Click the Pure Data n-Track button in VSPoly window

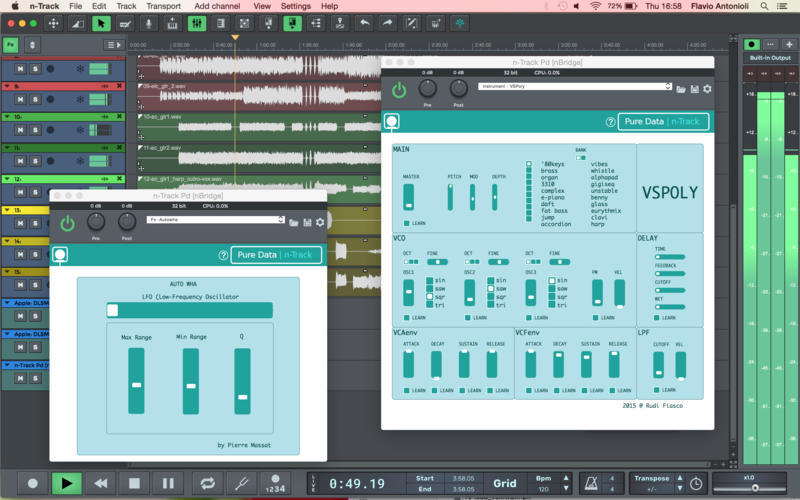(x=663, y=122)
